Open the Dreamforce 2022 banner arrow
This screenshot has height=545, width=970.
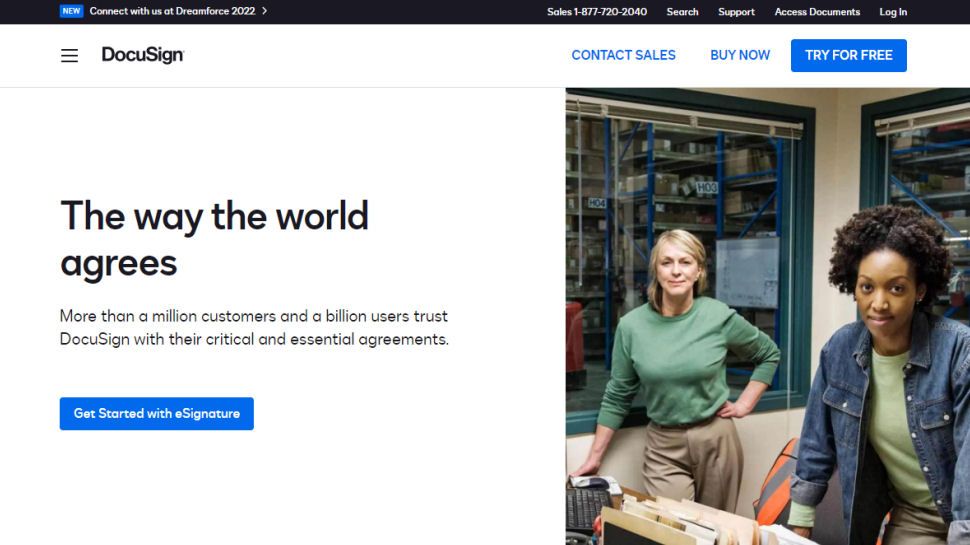pyautogui.click(x=264, y=11)
